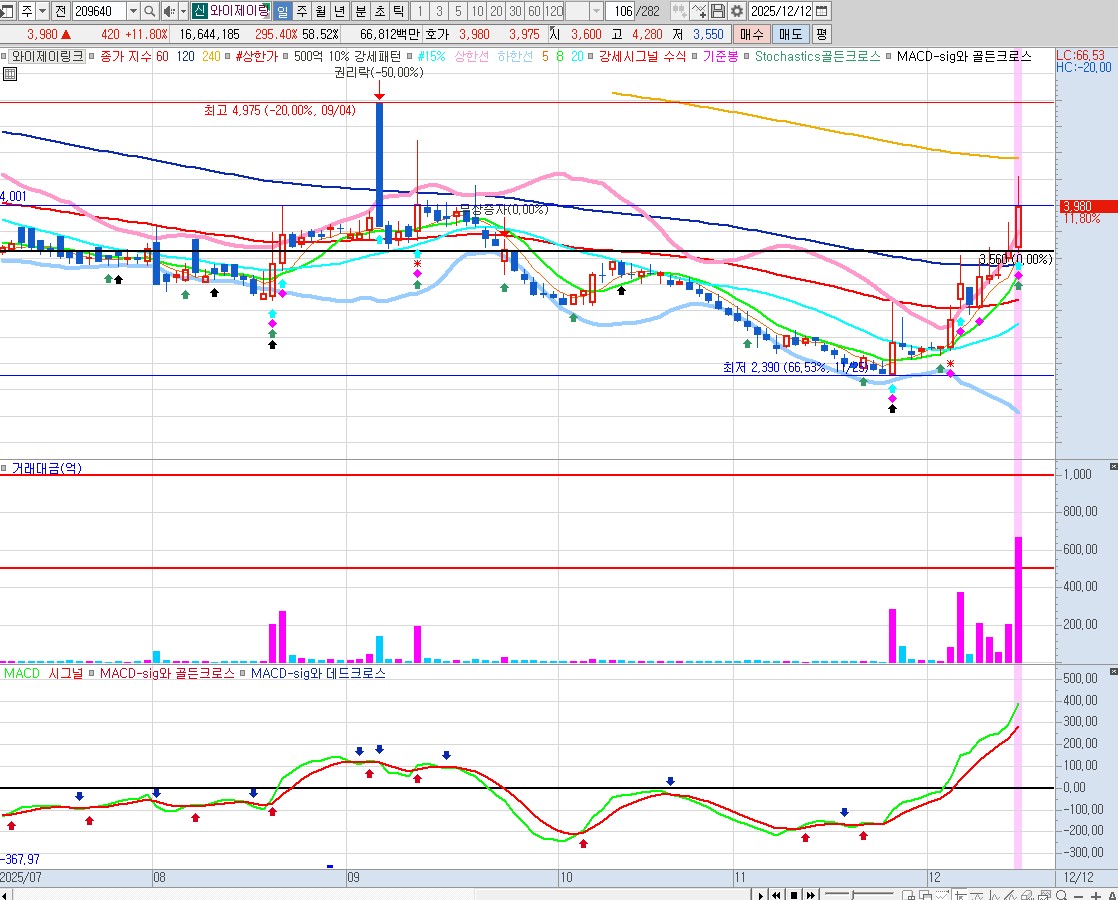Click the play replay button

point(761,894)
